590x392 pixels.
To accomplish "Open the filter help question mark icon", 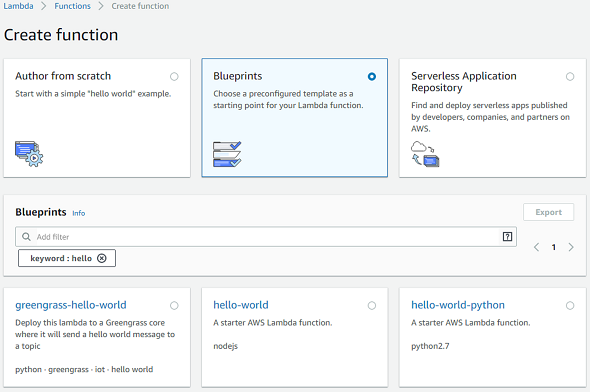I will [x=507, y=237].
